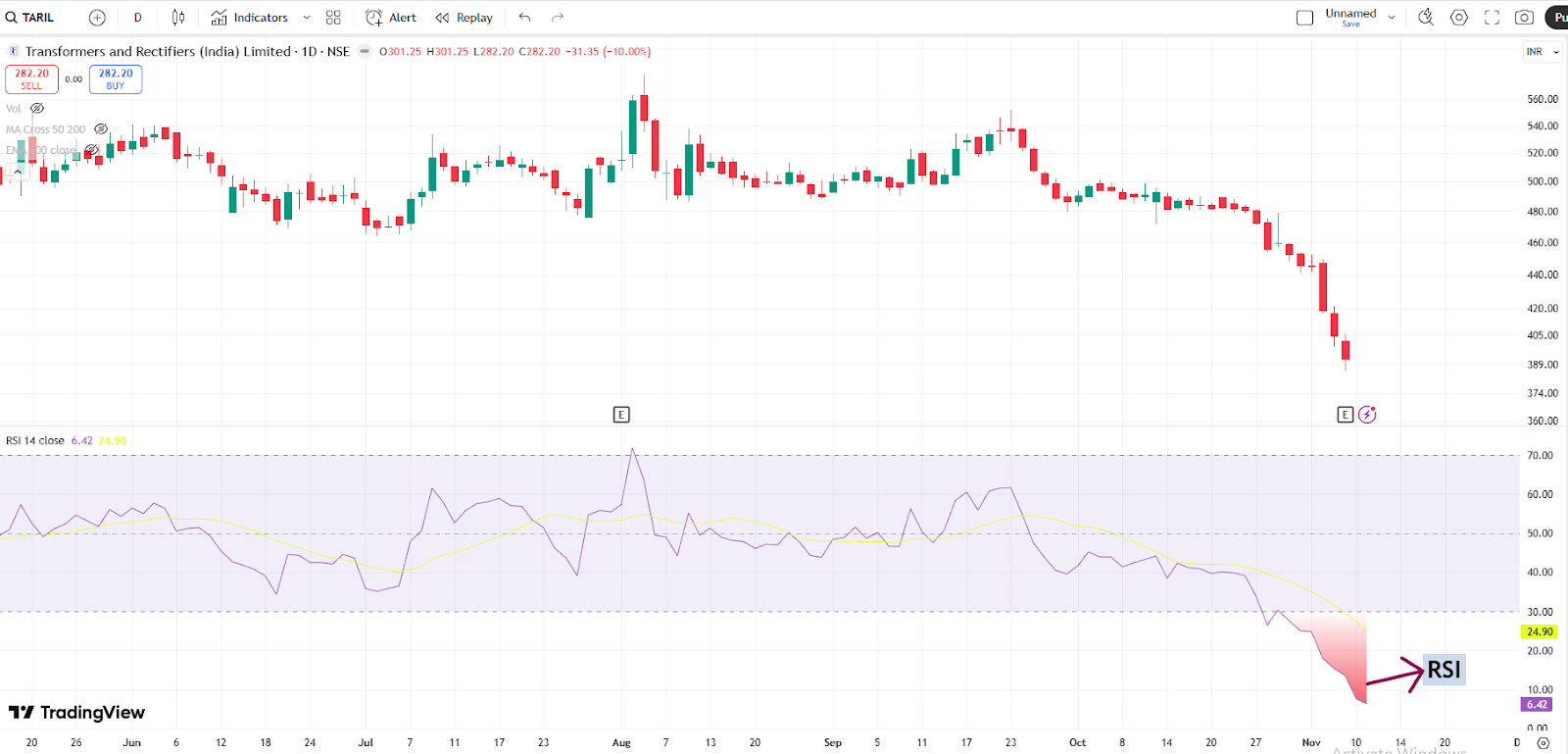The width and height of the screenshot is (1568, 754).
Task: Click the redo arrow in toolbar
Action: coord(558,18)
